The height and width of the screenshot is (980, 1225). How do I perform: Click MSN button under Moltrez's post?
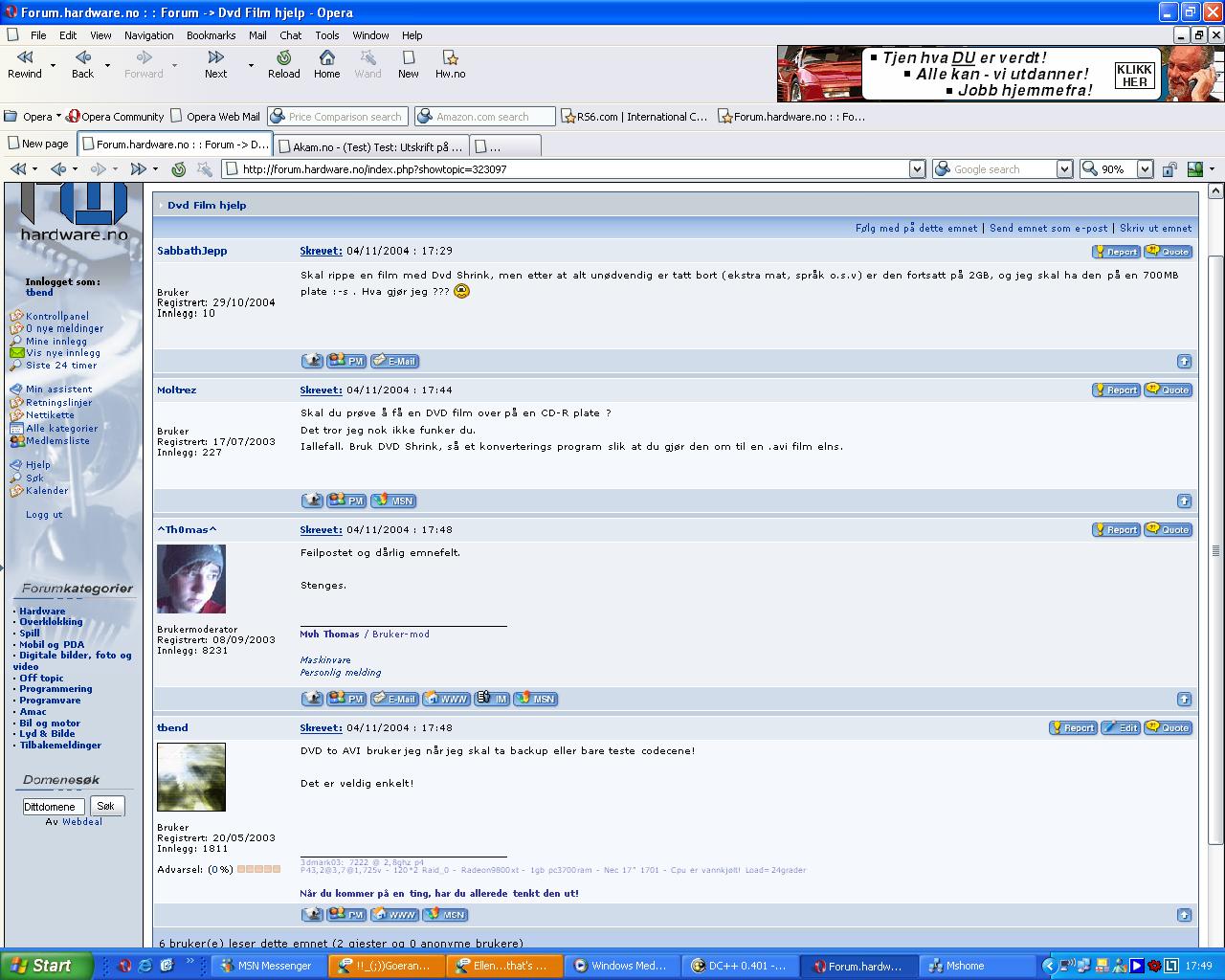[x=393, y=501]
